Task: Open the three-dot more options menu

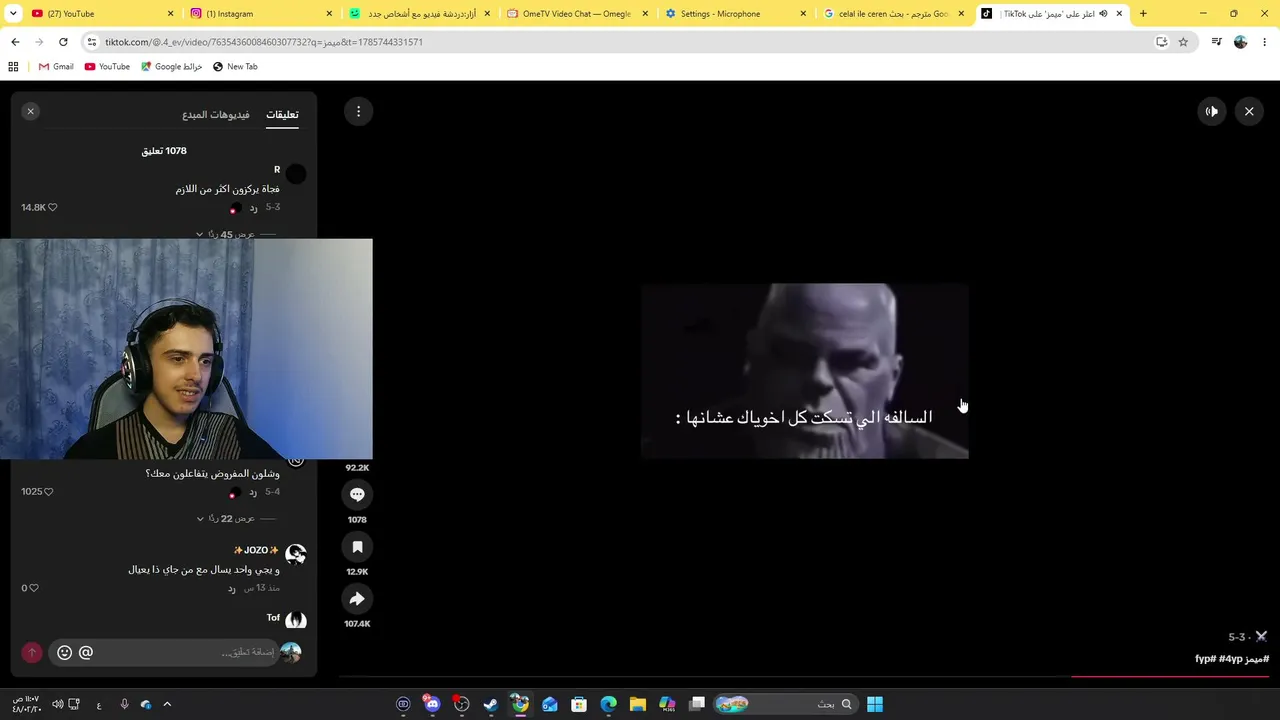Action: click(358, 111)
